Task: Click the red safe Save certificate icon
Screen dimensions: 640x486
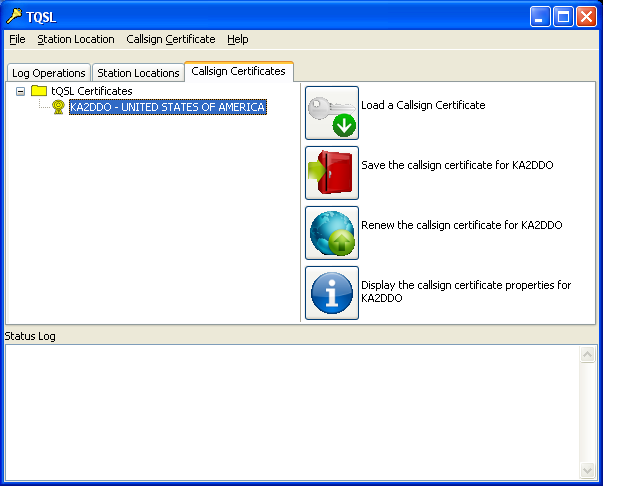Action: click(332, 173)
